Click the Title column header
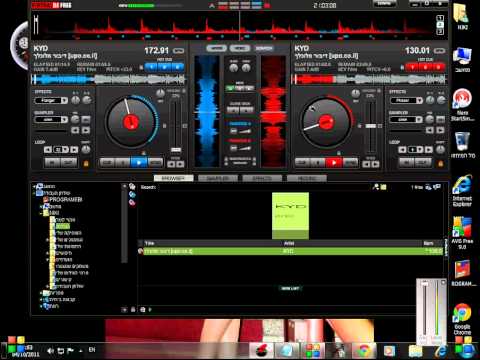The image size is (480, 360). pyautogui.click(x=150, y=243)
